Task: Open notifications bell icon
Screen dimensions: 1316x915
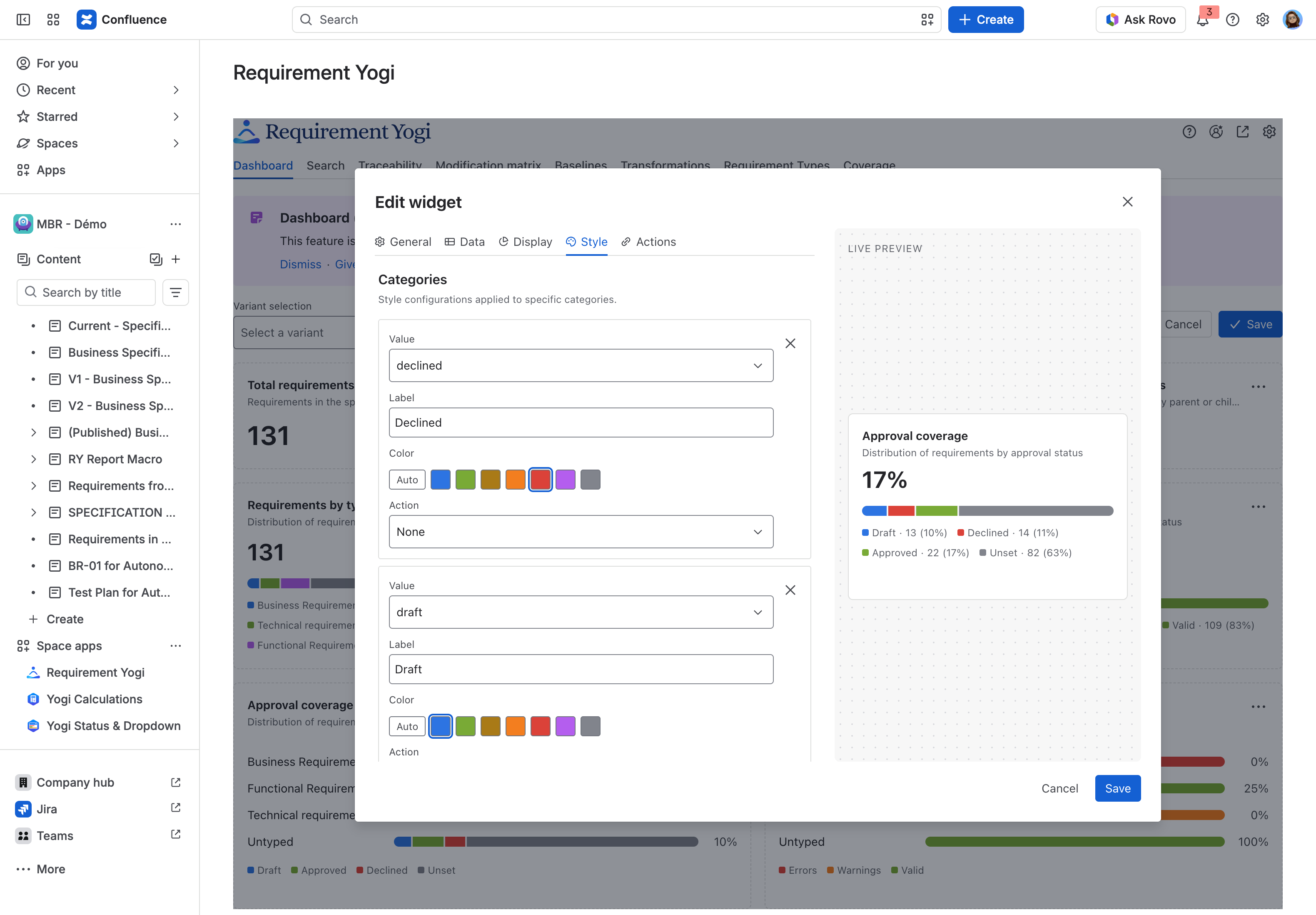Action: pos(1203,20)
